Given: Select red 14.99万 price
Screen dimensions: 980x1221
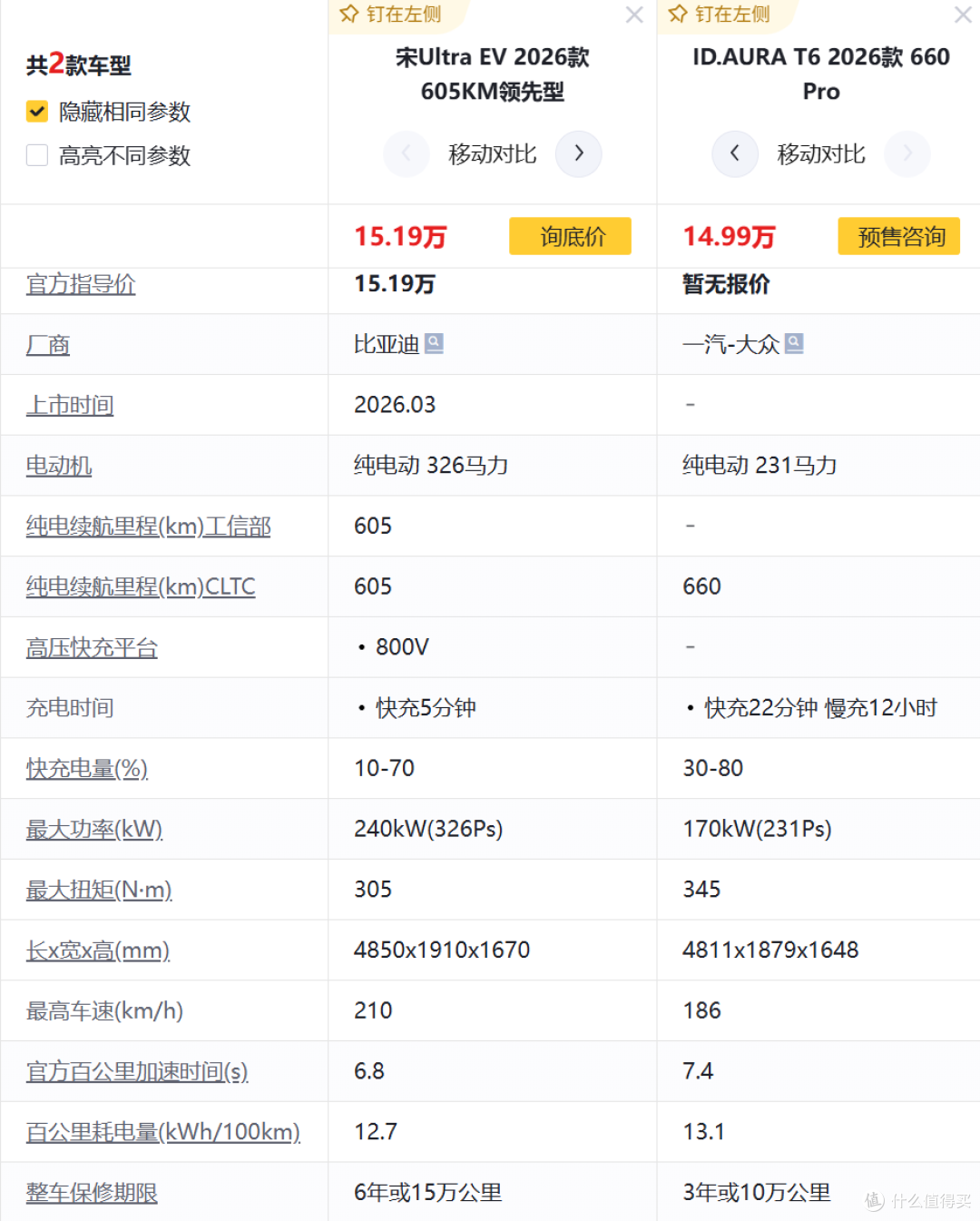Looking at the screenshot, I should [729, 237].
